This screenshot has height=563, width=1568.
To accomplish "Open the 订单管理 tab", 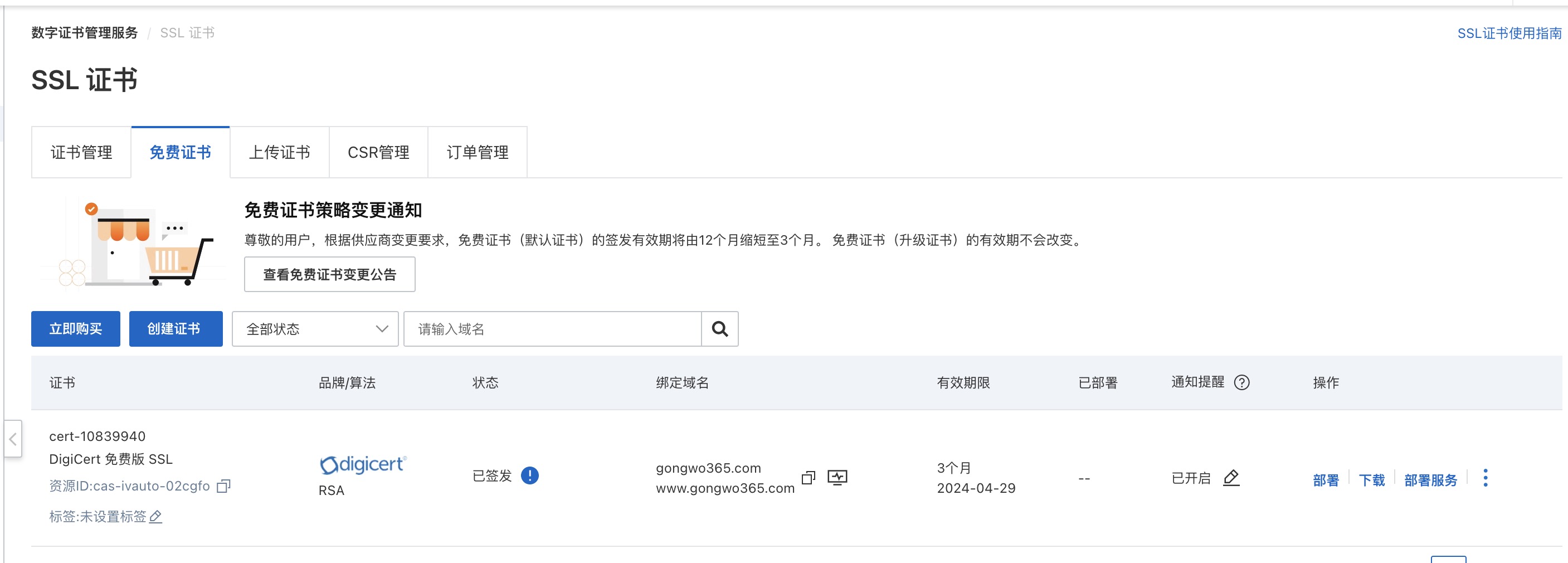I will tap(477, 152).
